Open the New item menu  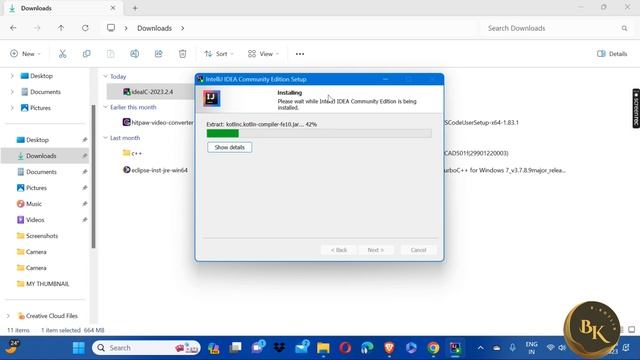coord(25,54)
